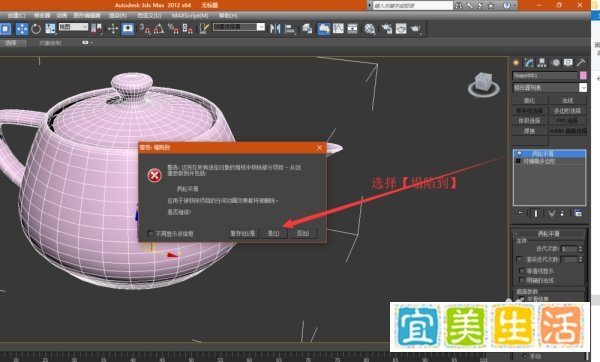Viewport: 600px width, 362px height.
Task: Collapse the 涡轮平滑 rollout header
Action: (x=549, y=233)
